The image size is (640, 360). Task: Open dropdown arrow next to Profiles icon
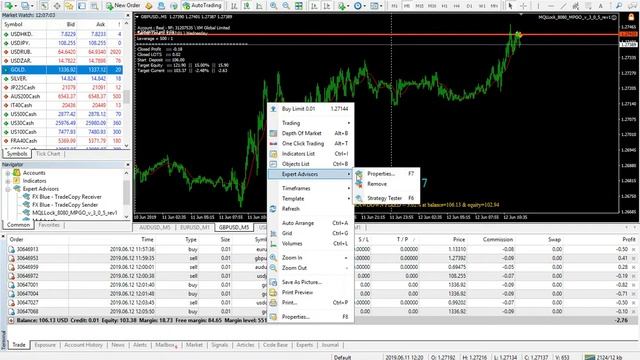[x=32, y=6]
